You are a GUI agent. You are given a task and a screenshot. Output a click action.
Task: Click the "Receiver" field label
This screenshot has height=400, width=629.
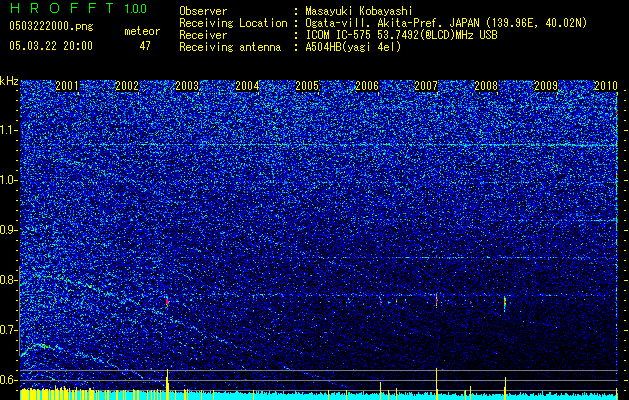[x=203, y=35]
